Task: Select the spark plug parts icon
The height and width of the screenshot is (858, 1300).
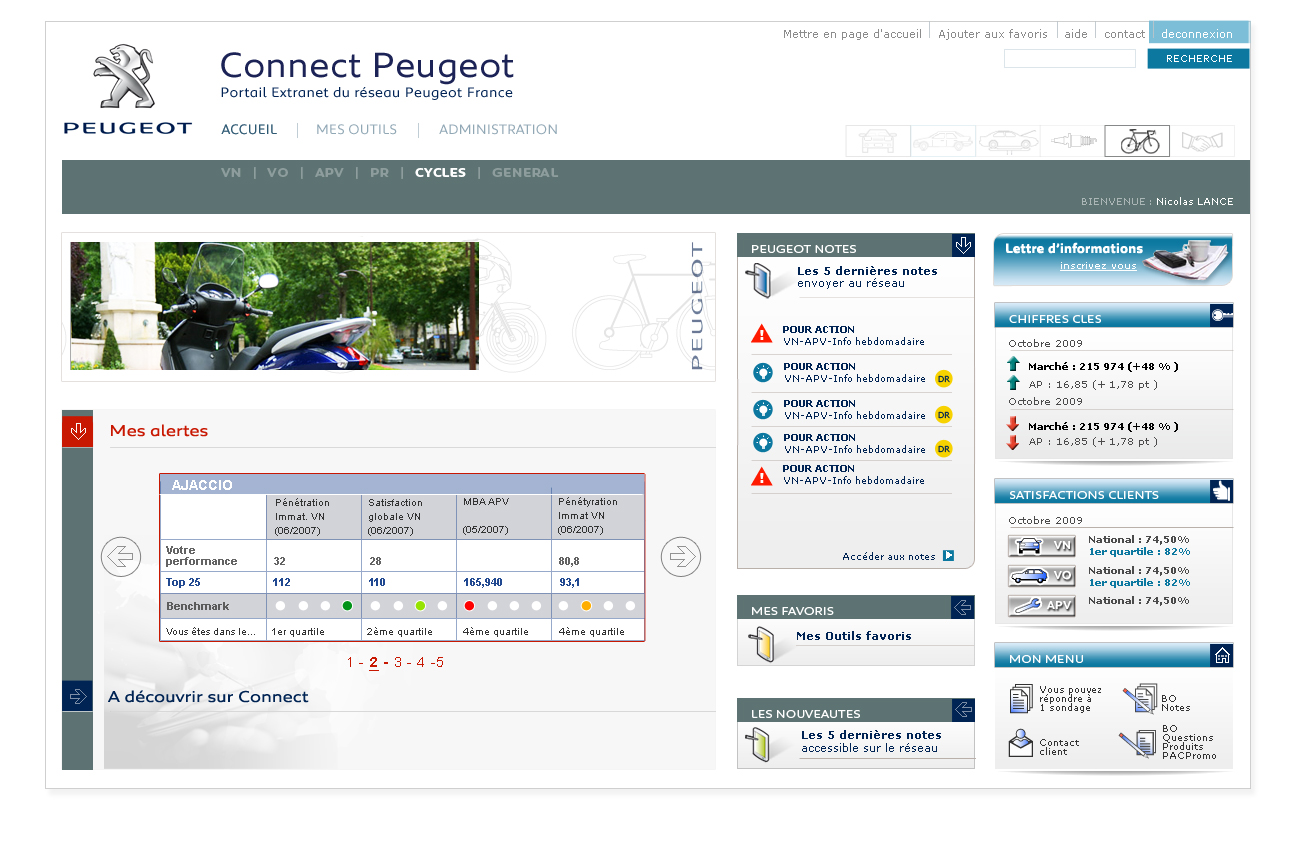Action: [1073, 141]
